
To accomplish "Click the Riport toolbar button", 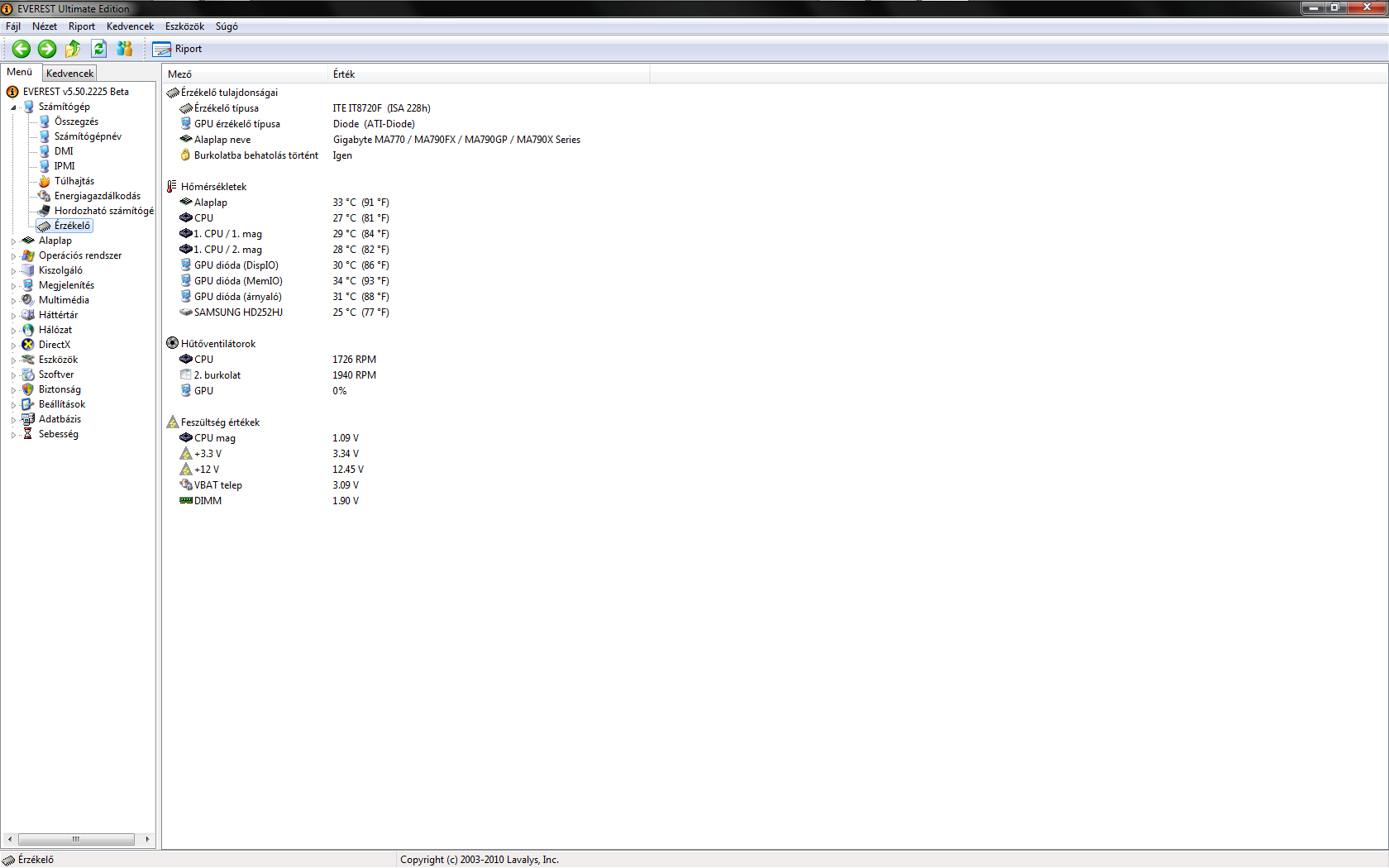I will (177, 49).
